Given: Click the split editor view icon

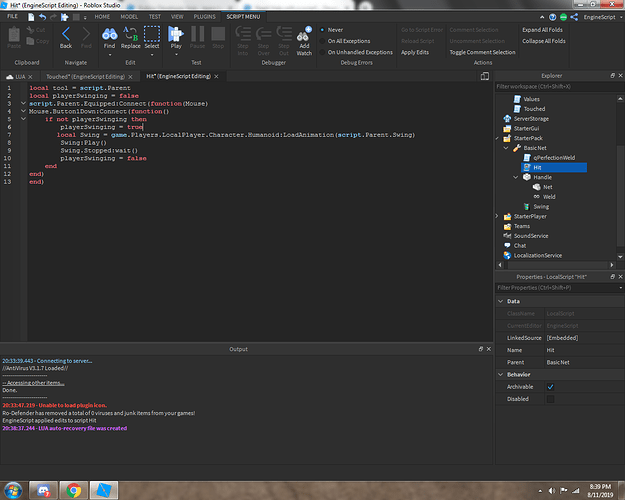Looking at the screenshot, I should point(485,76).
